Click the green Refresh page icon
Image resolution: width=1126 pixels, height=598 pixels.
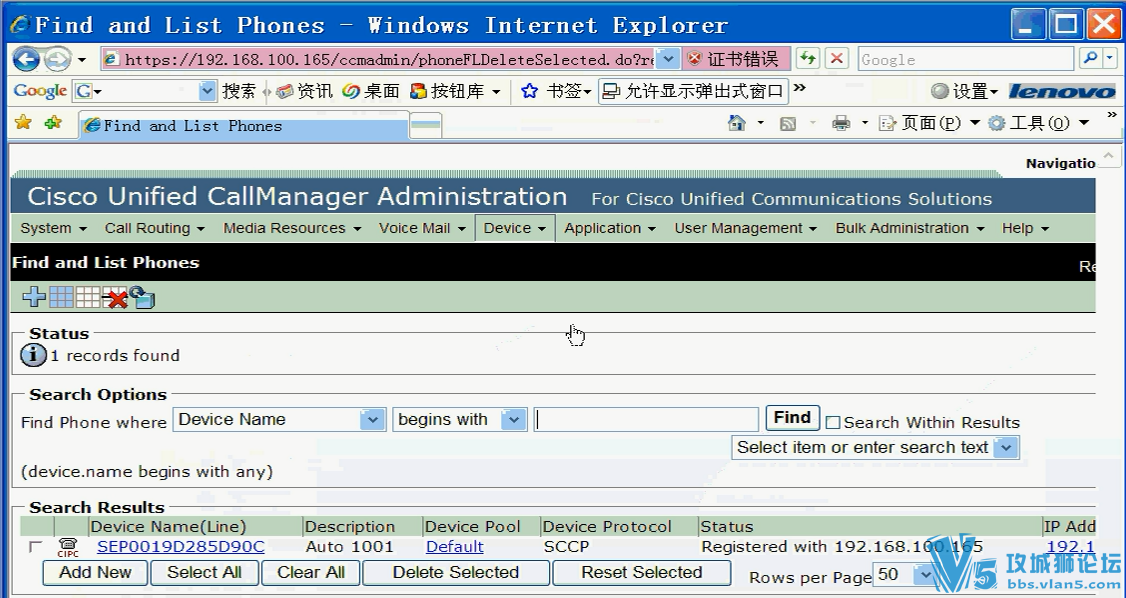click(x=809, y=59)
